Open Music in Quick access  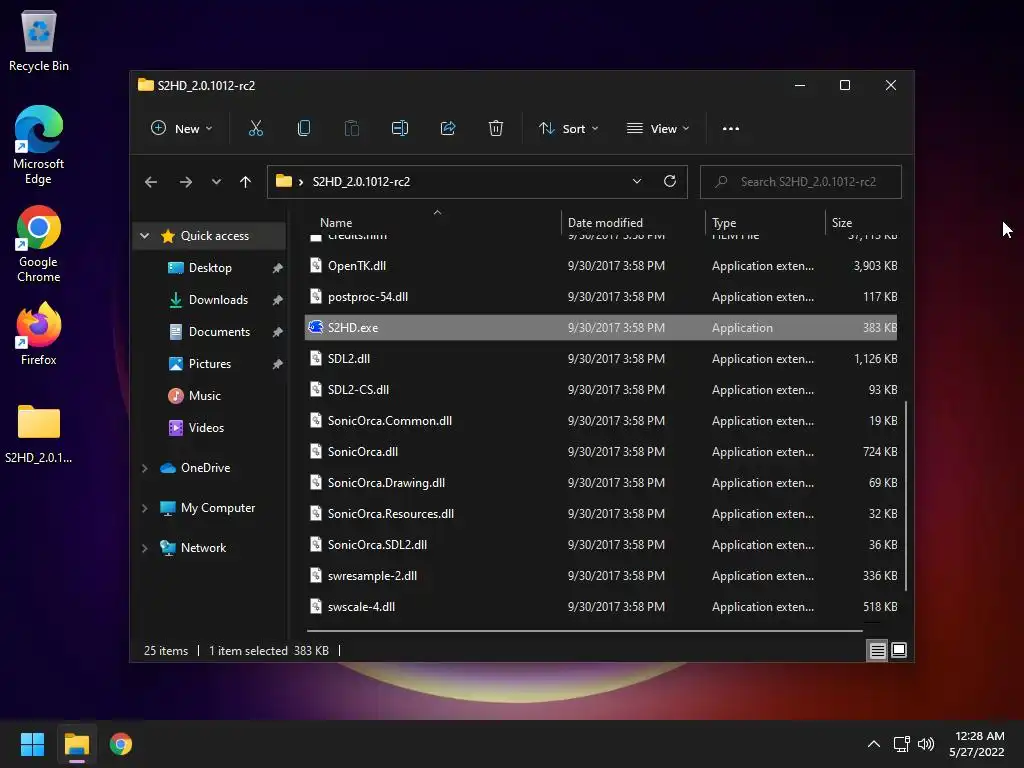click(204, 396)
